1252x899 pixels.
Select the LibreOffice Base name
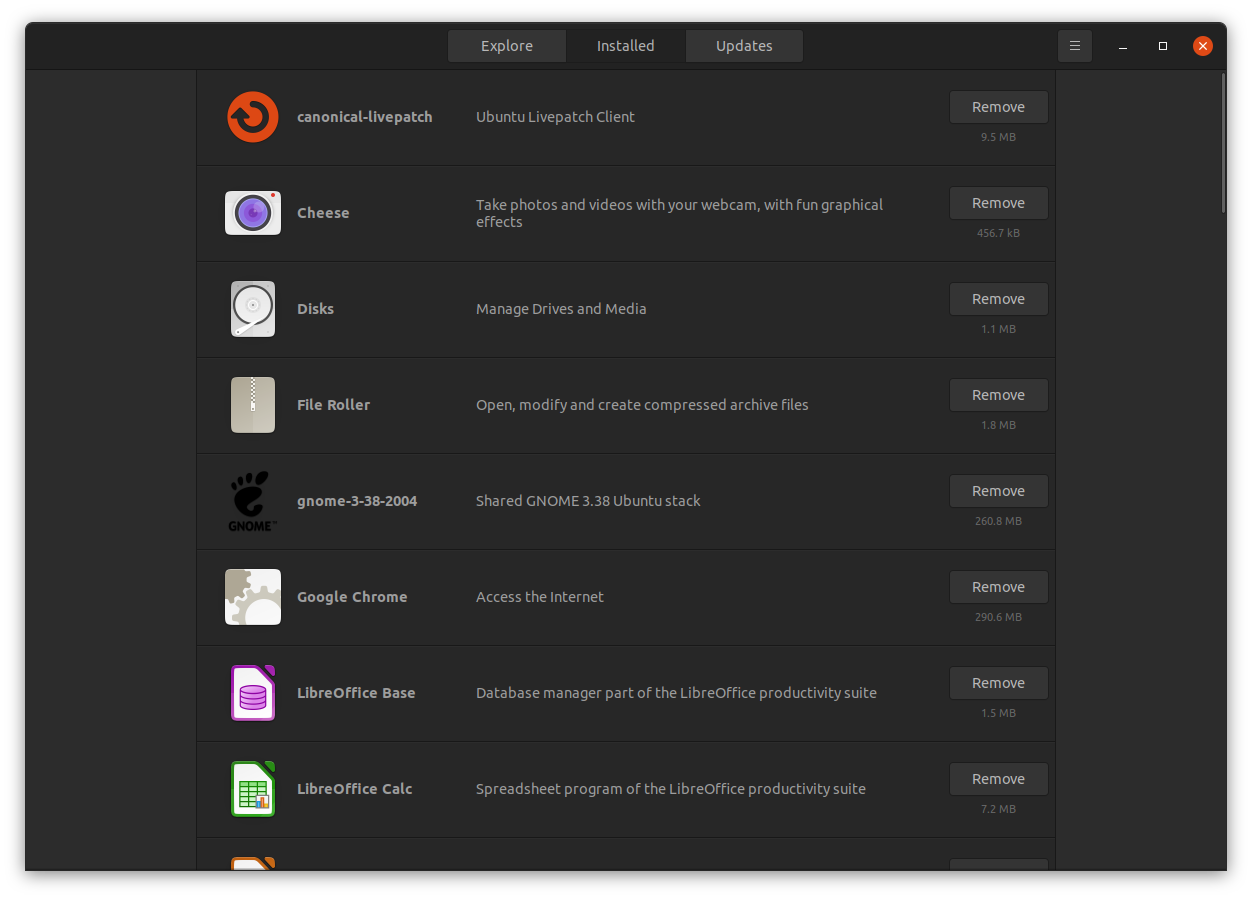[356, 693]
